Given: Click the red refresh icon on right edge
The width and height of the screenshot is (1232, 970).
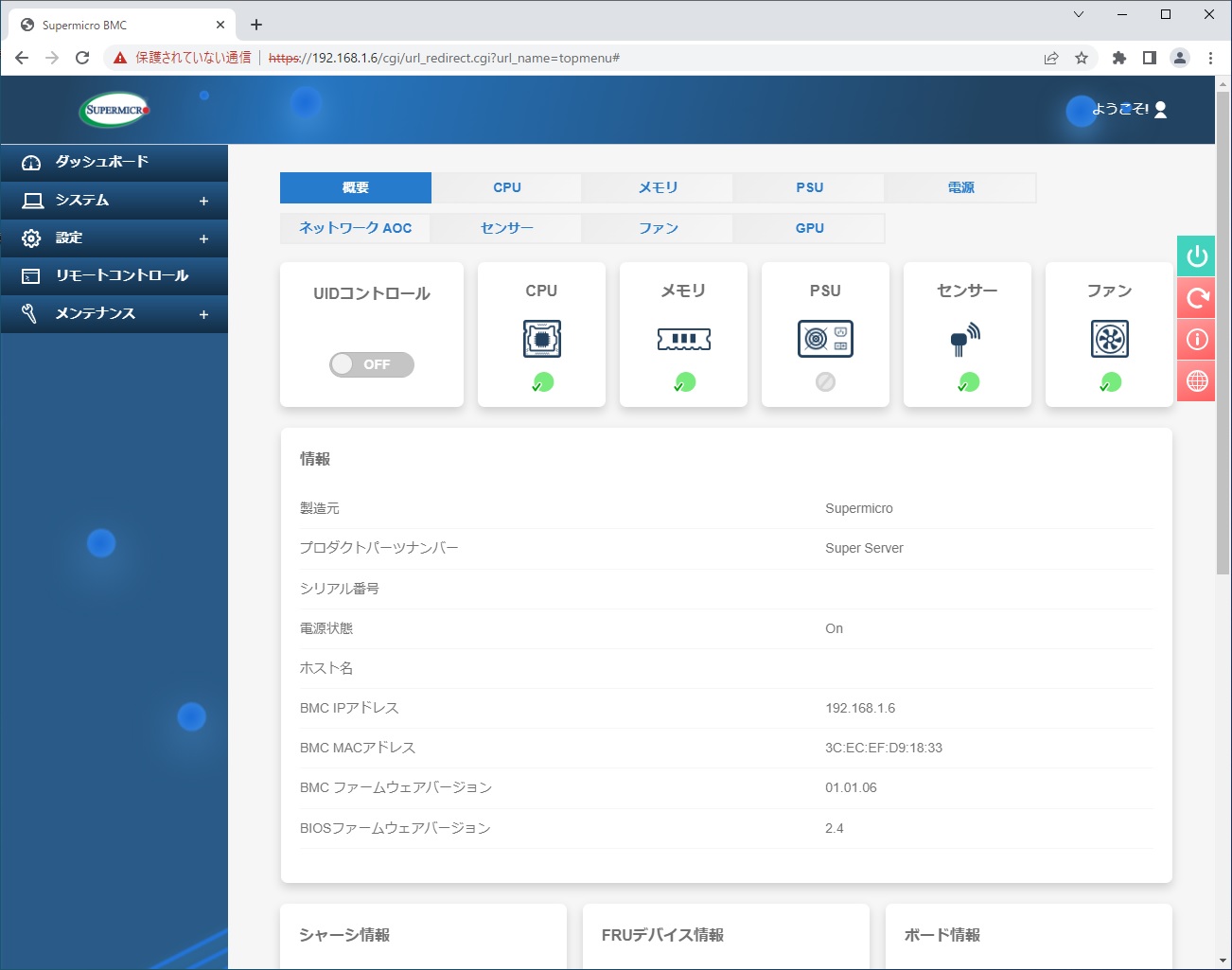Looking at the screenshot, I should click(x=1195, y=297).
